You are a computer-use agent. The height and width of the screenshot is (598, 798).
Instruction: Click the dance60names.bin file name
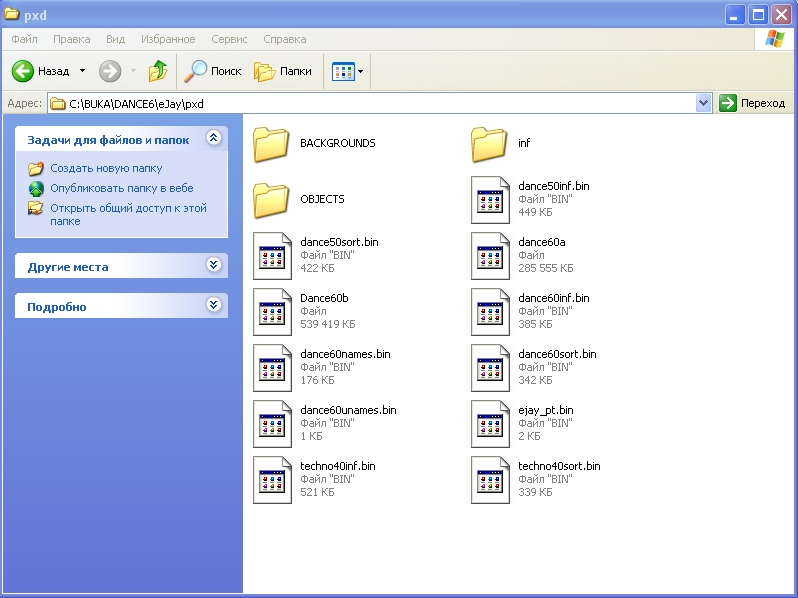coord(345,354)
